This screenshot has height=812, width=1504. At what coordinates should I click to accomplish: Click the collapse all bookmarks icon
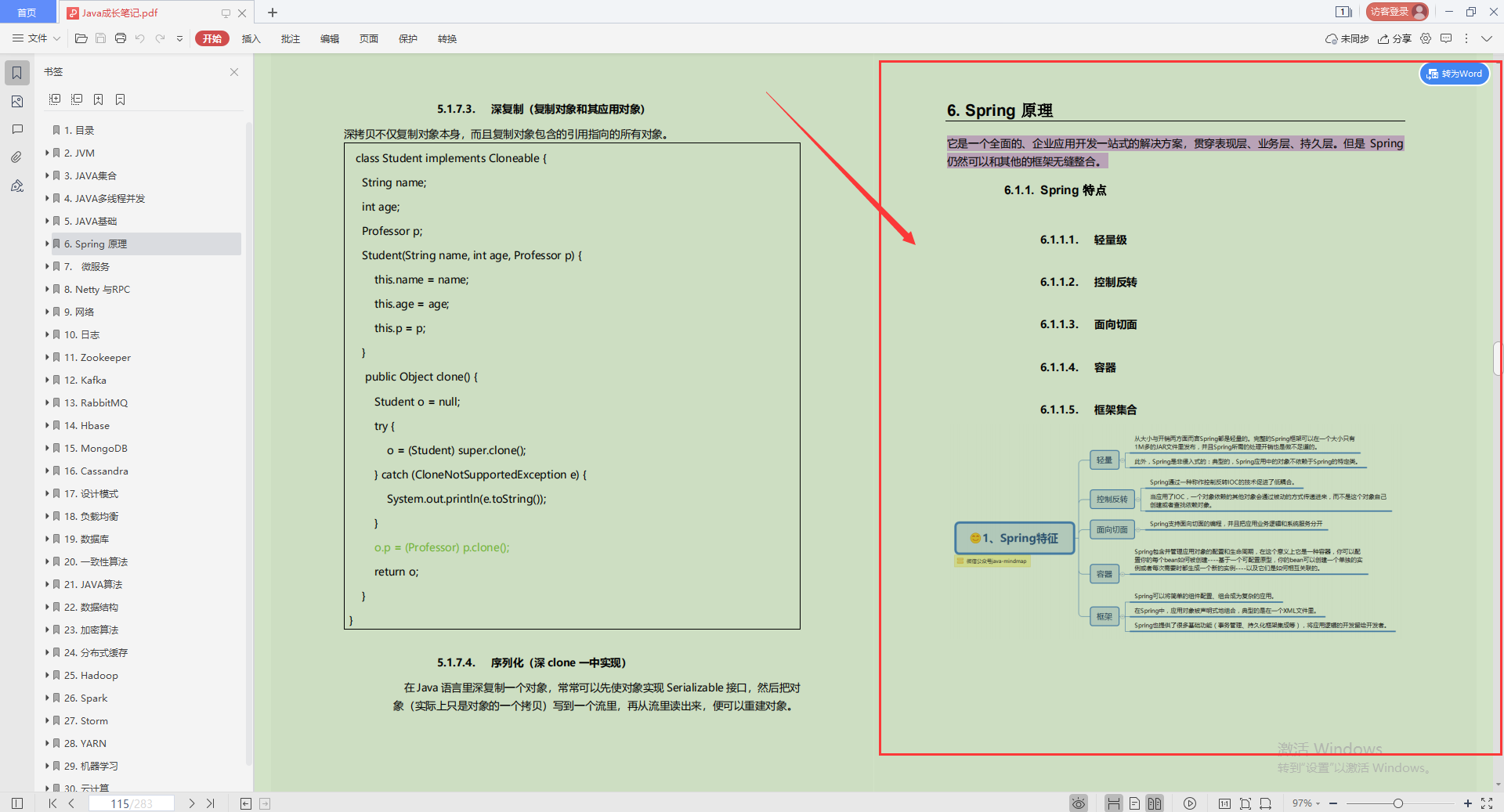[x=77, y=99]
